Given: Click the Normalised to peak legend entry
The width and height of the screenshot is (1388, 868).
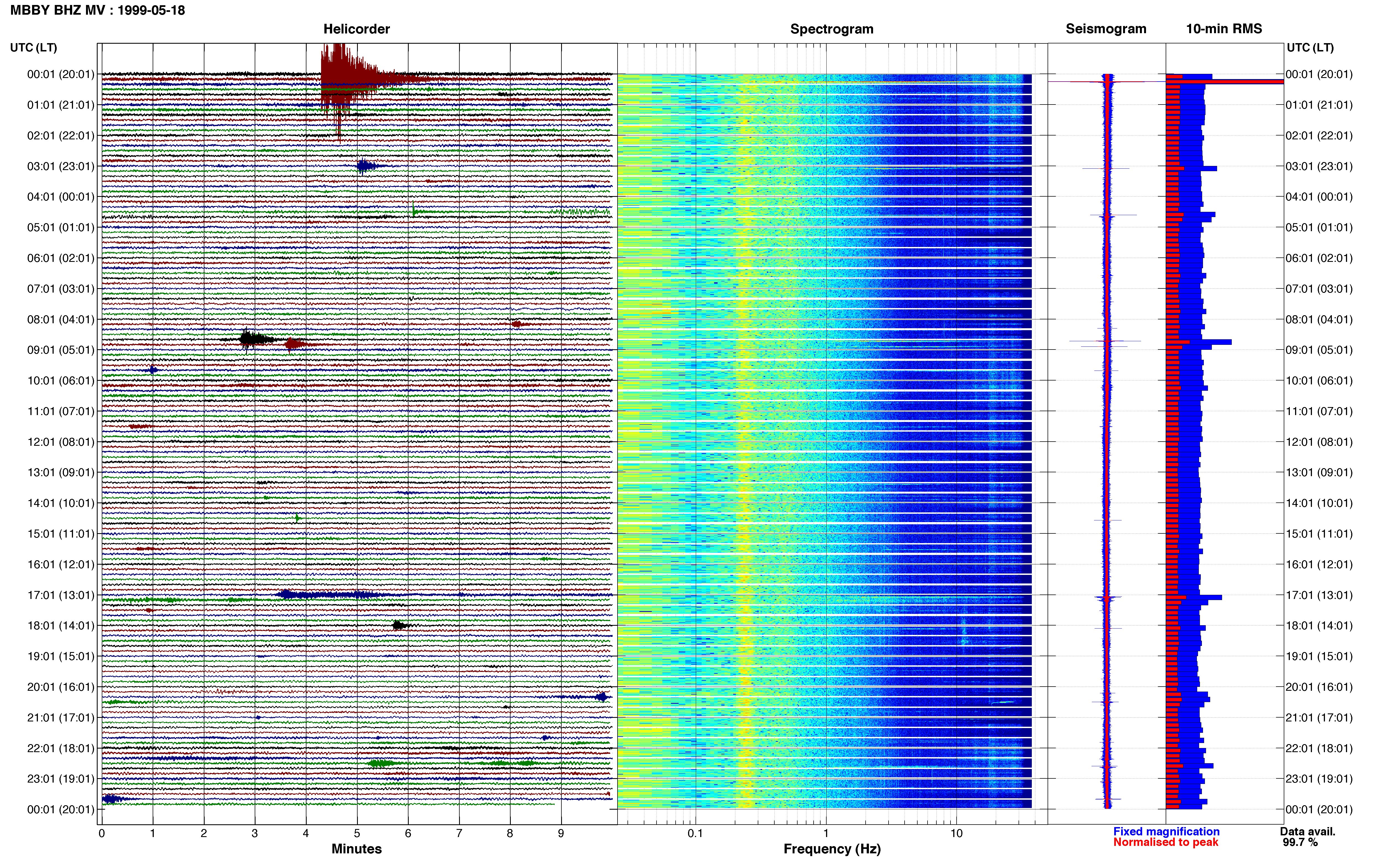Looking at the screenshot, I should click(1165, 843).
